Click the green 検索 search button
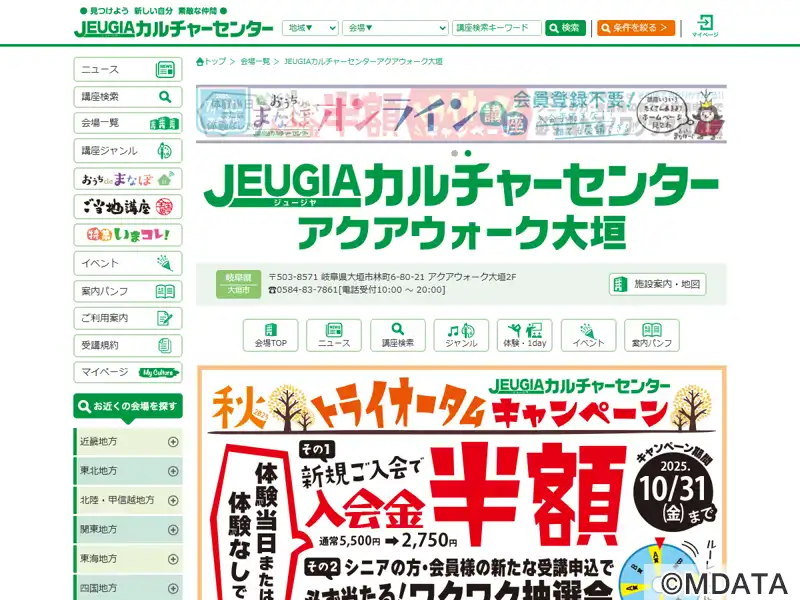The image size is (800, 600). pyautogui.click(x=565, y=28)
